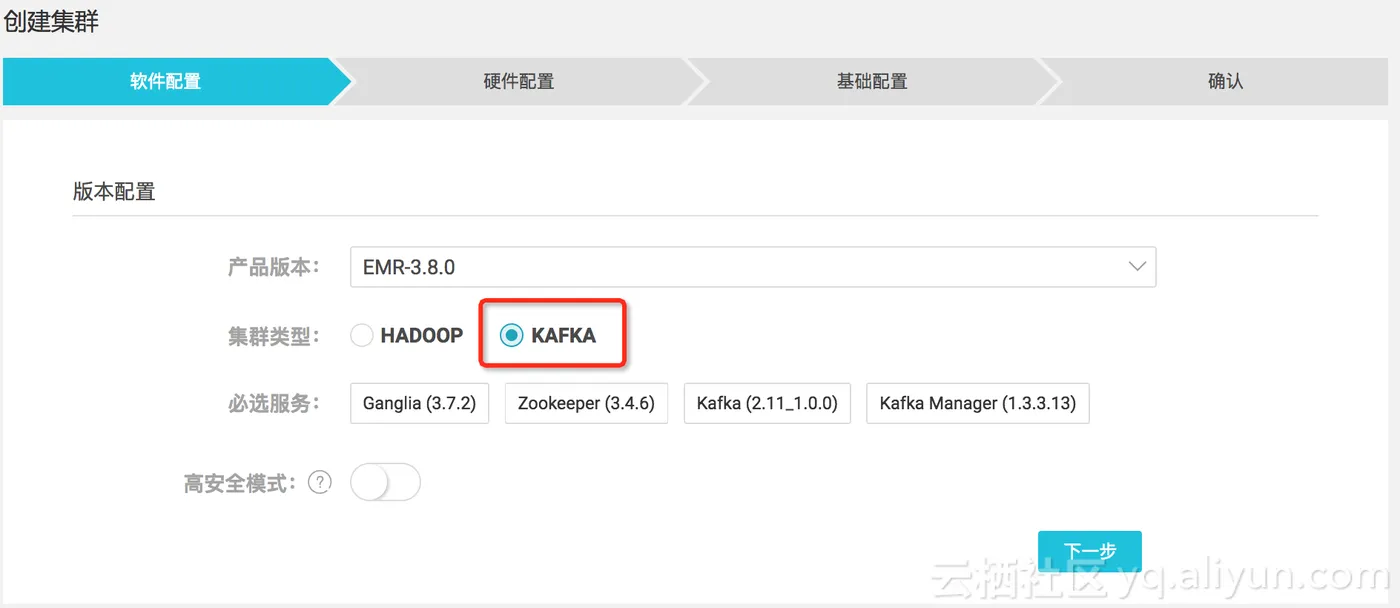Image resolution: width=1400 pixels, height=608 pixels.
Task: Go to the 基础配置 step tab
Action: [872, 81]
